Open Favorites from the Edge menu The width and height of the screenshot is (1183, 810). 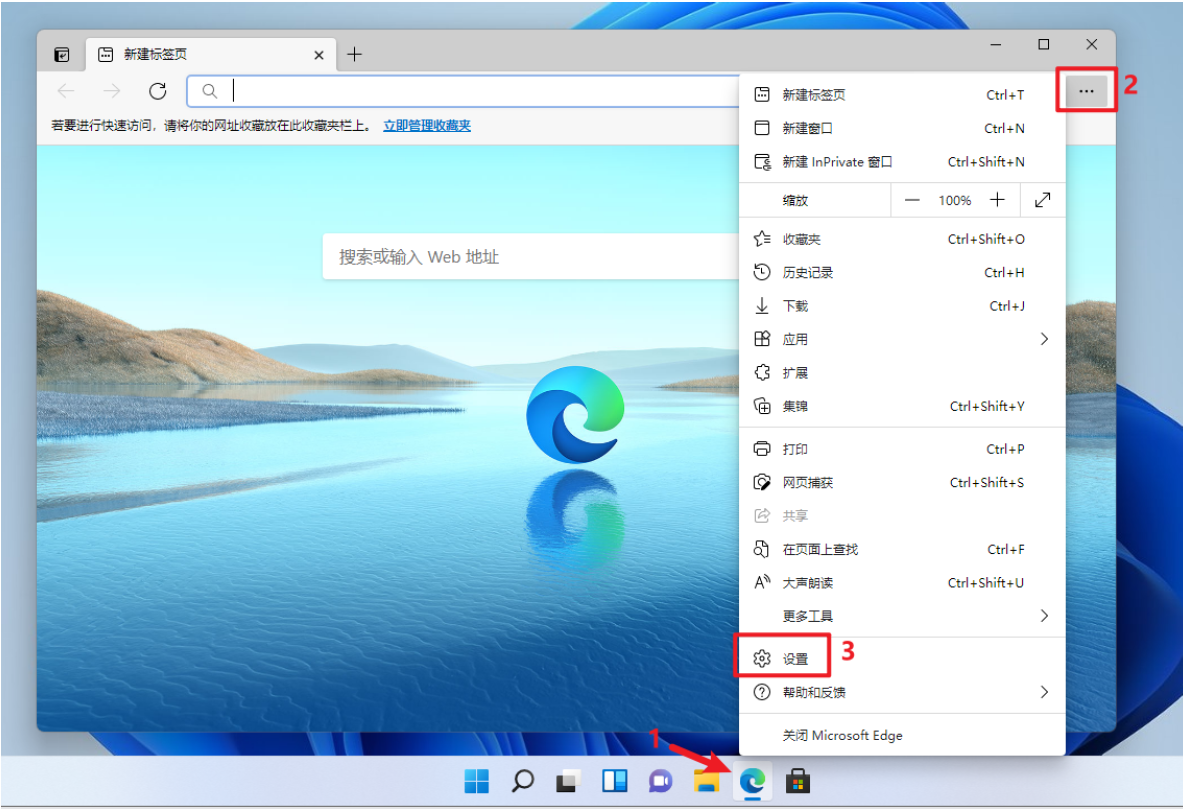coord(800,238)
